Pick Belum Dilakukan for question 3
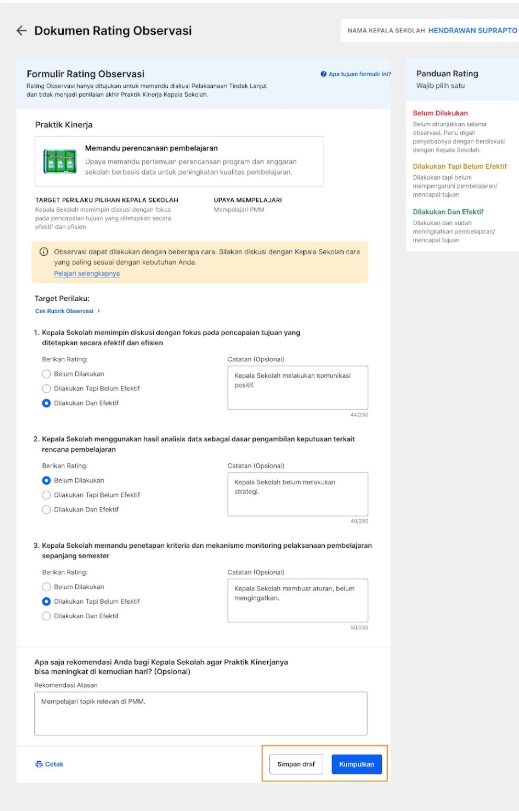The height and width of the screenshot is (811, 519). (46, 587)
